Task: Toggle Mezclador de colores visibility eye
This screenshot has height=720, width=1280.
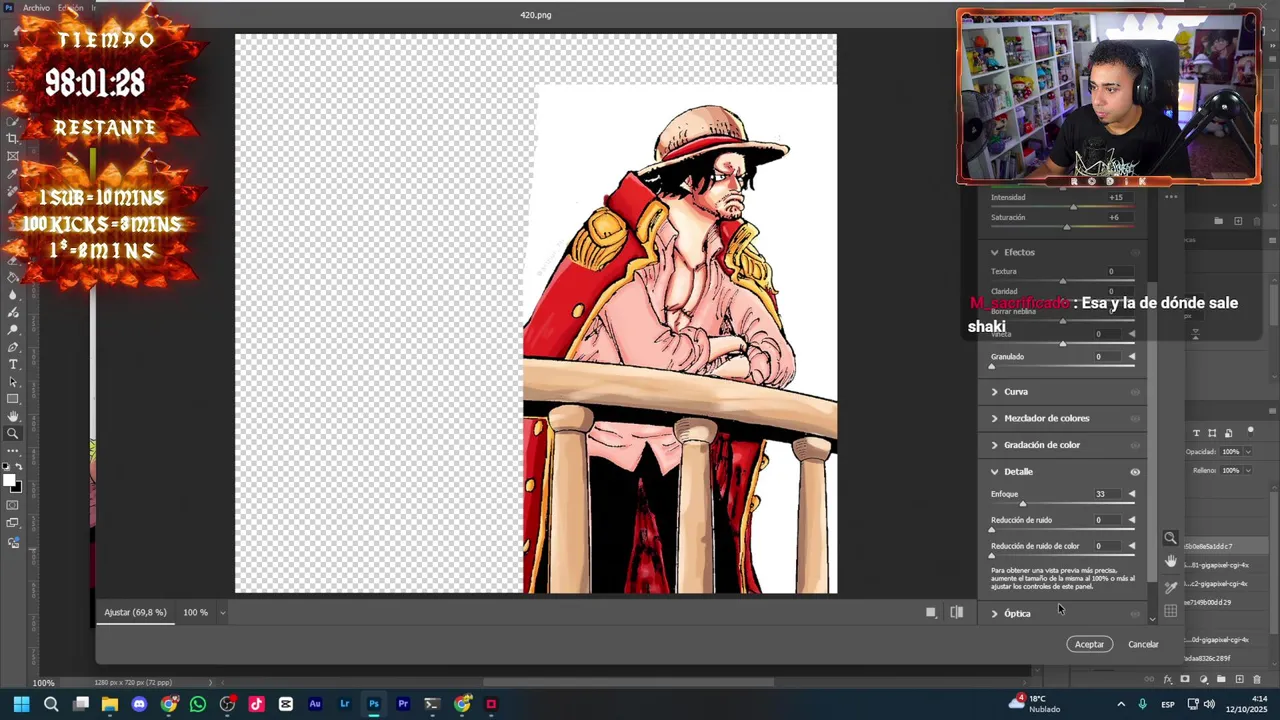Action: pos(1135,419)
